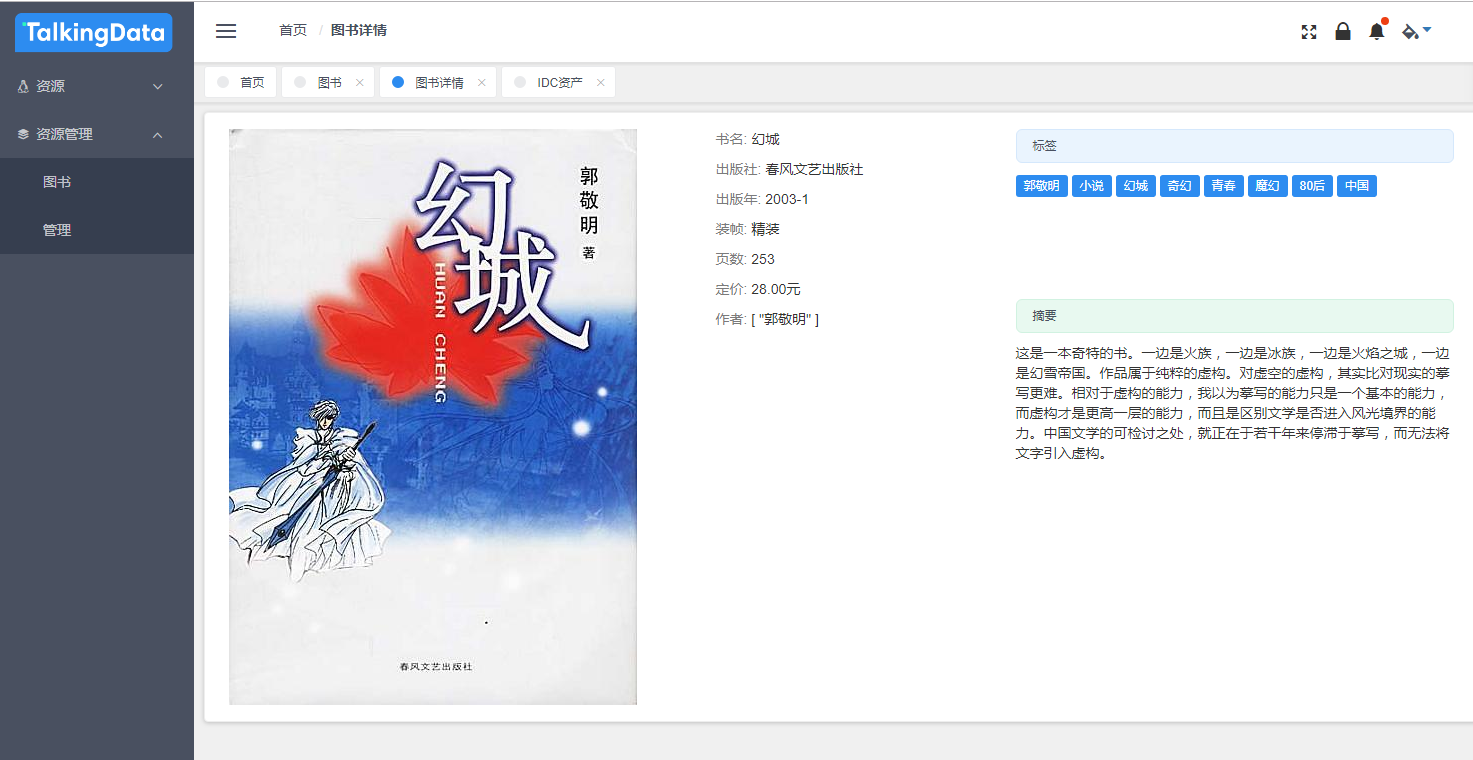Click the 出版年 value 2003-1
The width and height of the screenshot is (1473, 760).
(x=787, y=199)
